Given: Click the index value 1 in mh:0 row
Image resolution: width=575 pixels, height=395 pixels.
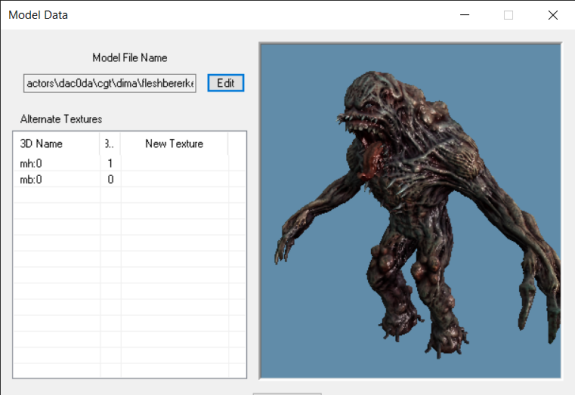Looking at the screenshot, I should [x=110, y=163].
